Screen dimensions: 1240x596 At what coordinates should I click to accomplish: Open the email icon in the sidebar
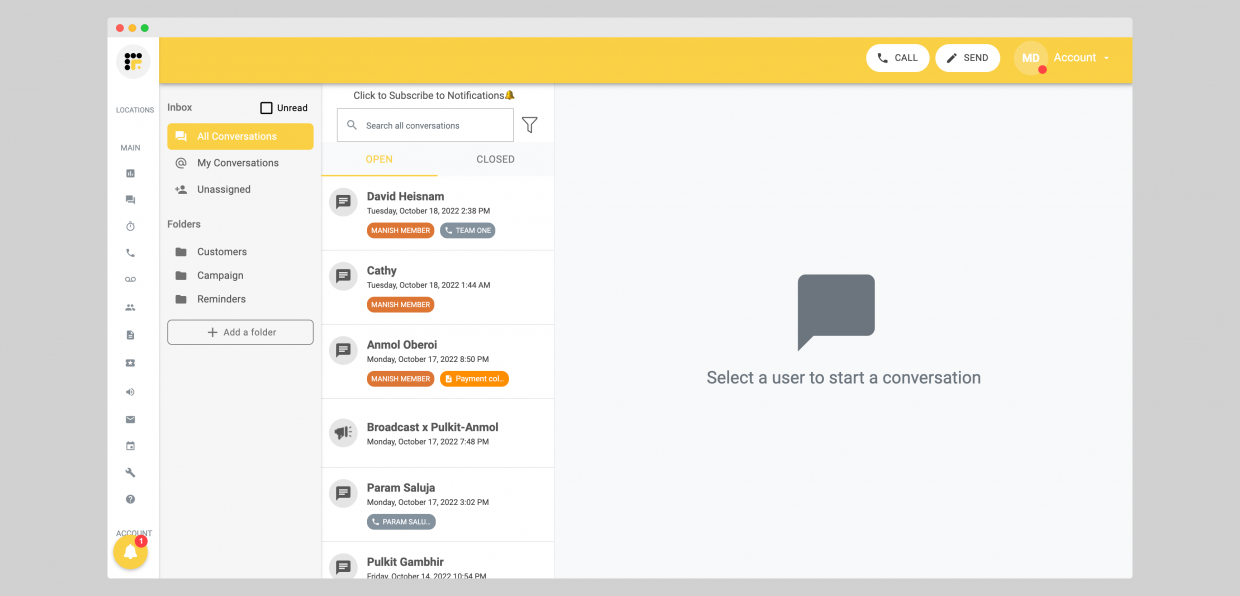pos(130,419)
